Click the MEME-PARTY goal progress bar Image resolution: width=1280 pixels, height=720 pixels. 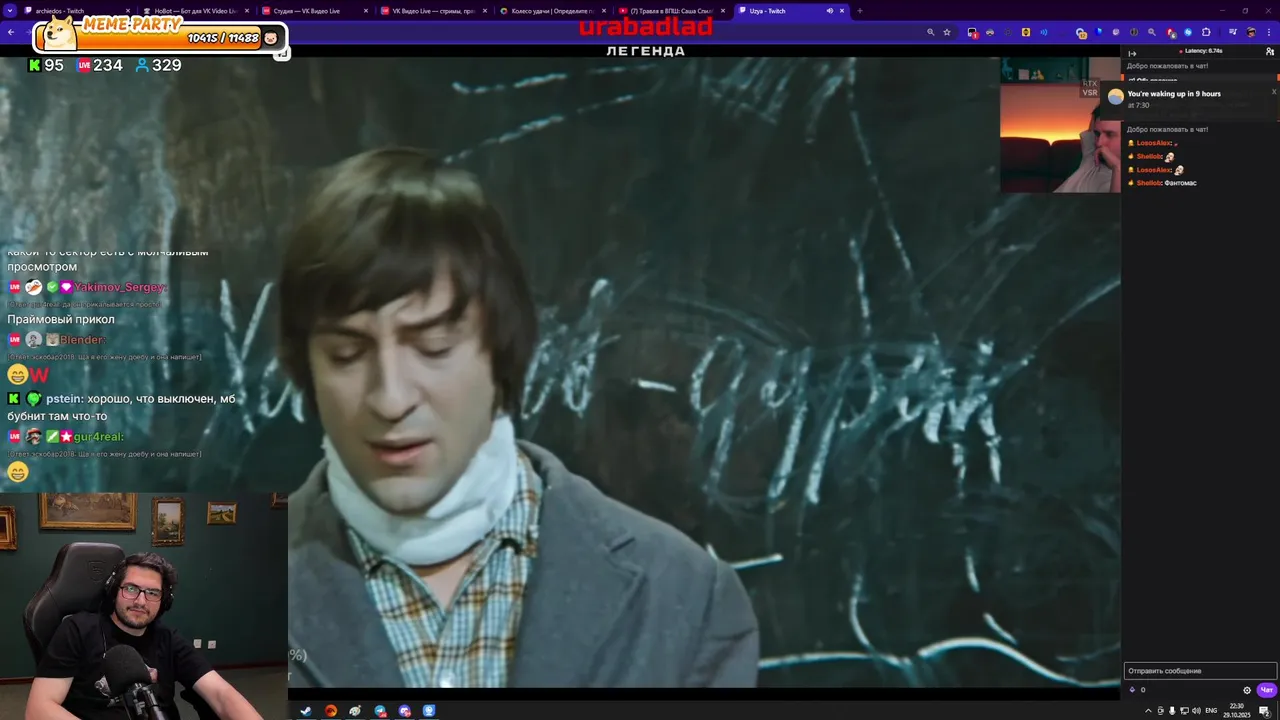pos(160,38)
